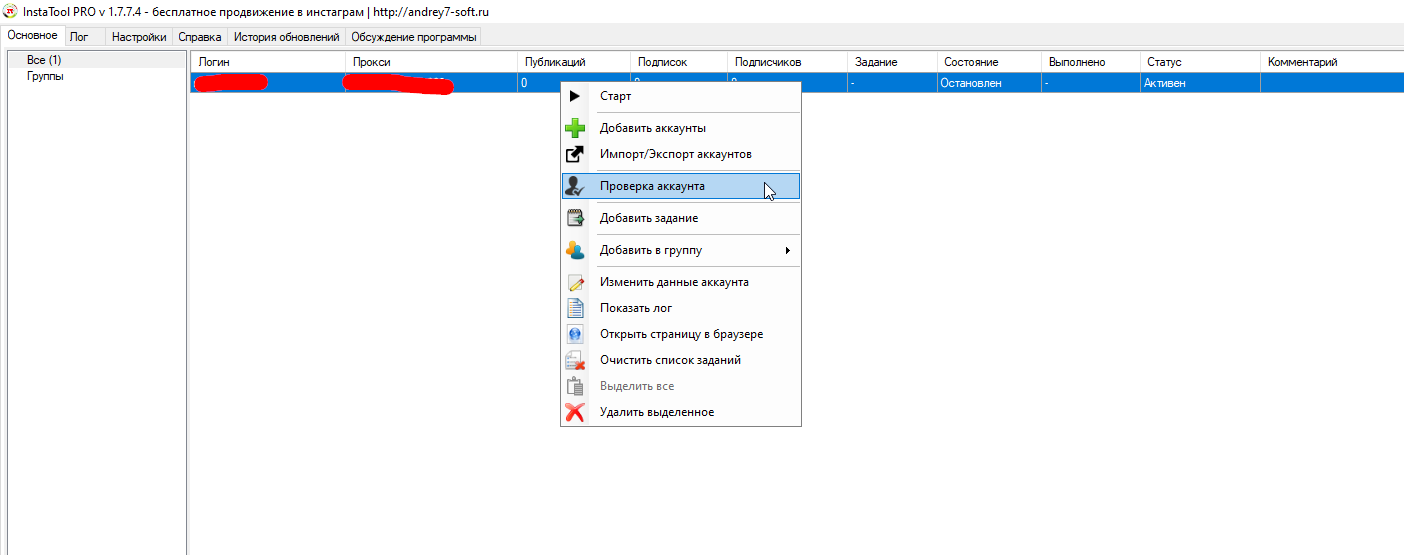Screen dimensions: 1404x555
Task: Click the 'Состояние' column header
Action: pos(970,62)
